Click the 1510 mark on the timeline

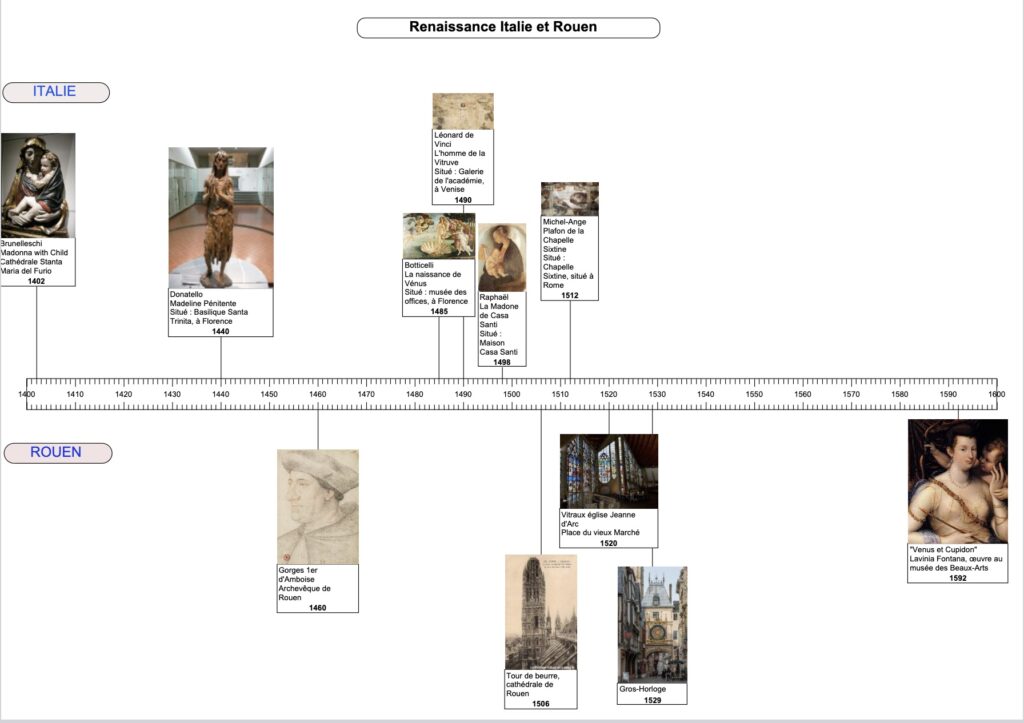pos(560,394)
